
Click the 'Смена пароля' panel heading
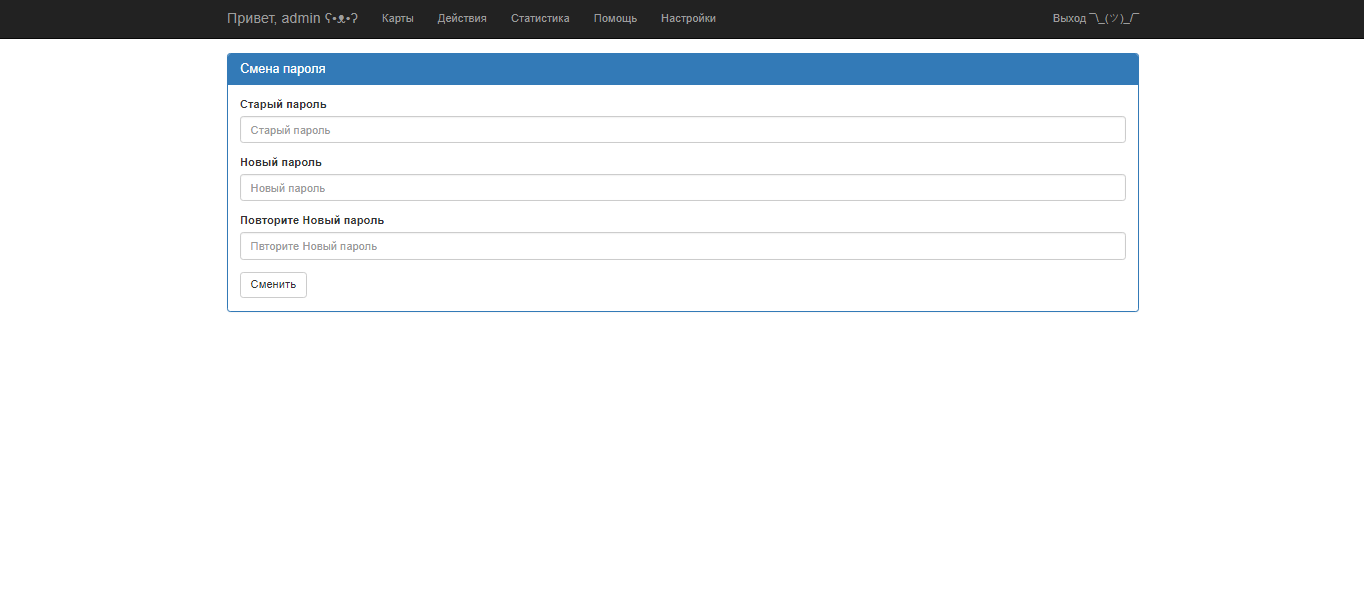point(283,69)
